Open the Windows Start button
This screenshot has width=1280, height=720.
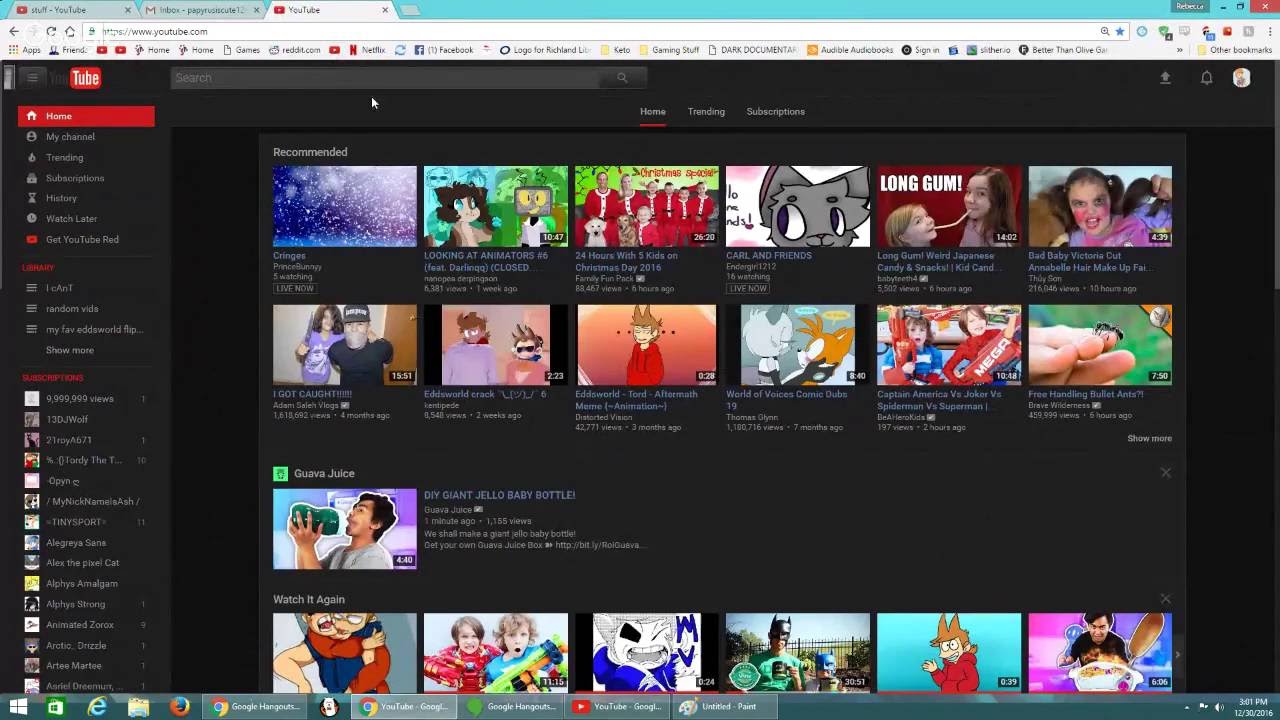point(18,707)
